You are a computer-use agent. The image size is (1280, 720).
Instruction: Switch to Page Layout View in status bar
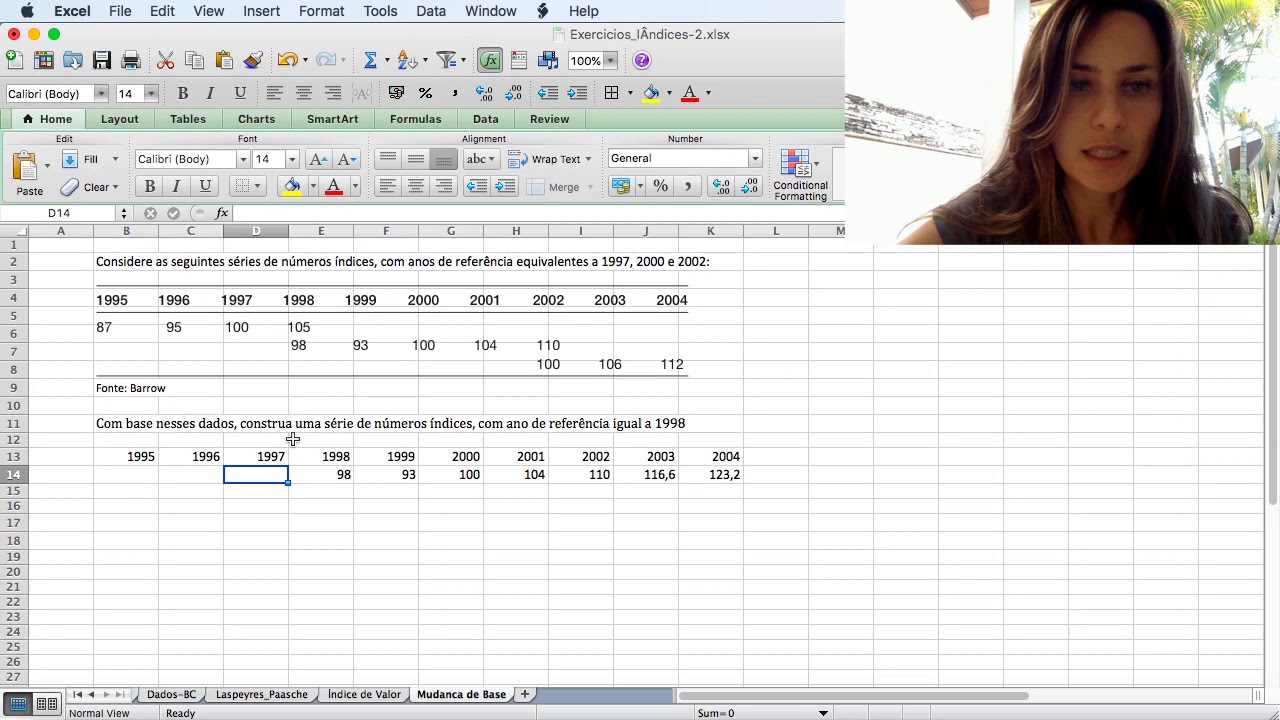tap(46, 704)
